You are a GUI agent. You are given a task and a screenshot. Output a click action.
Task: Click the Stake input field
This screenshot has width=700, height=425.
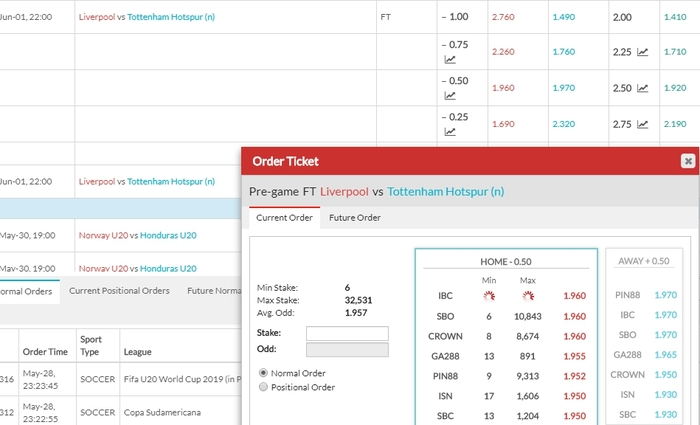(x=347, y=333)
